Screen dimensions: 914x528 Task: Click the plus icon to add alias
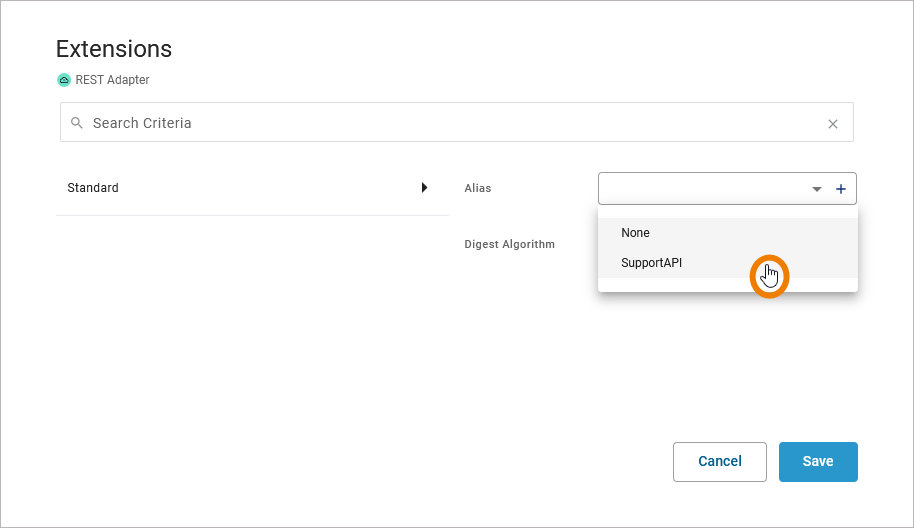[x=841, y=189]
